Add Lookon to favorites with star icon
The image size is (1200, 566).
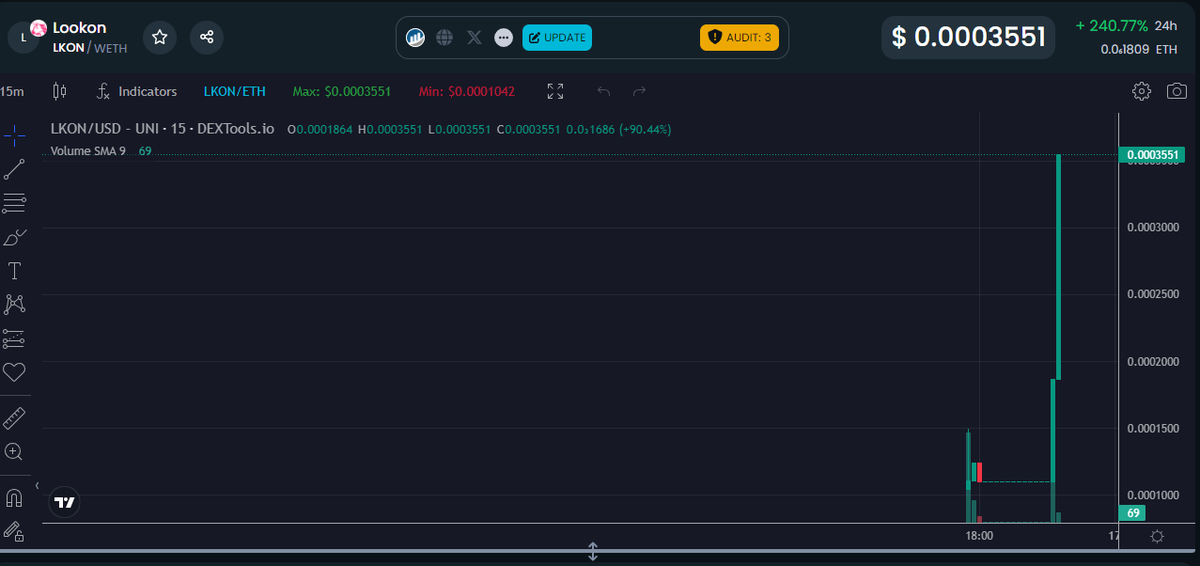coord(159,38)
